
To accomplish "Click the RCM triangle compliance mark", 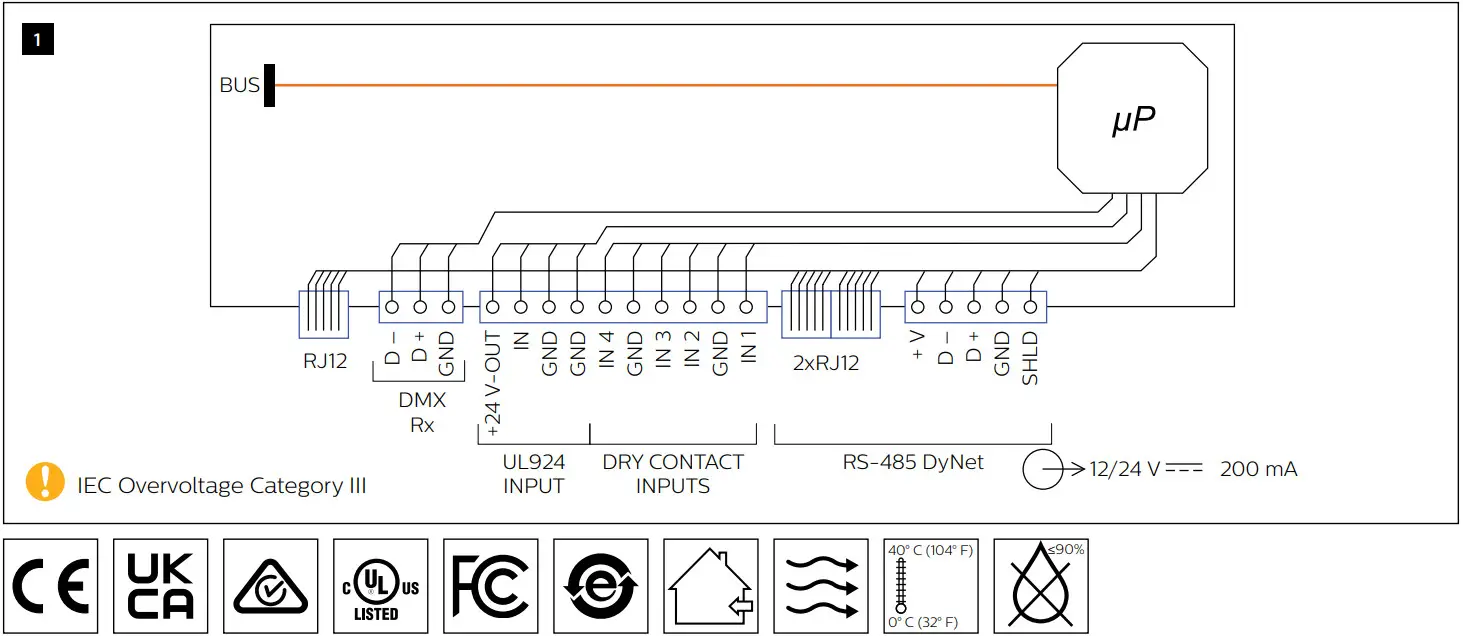I will 270,585.
